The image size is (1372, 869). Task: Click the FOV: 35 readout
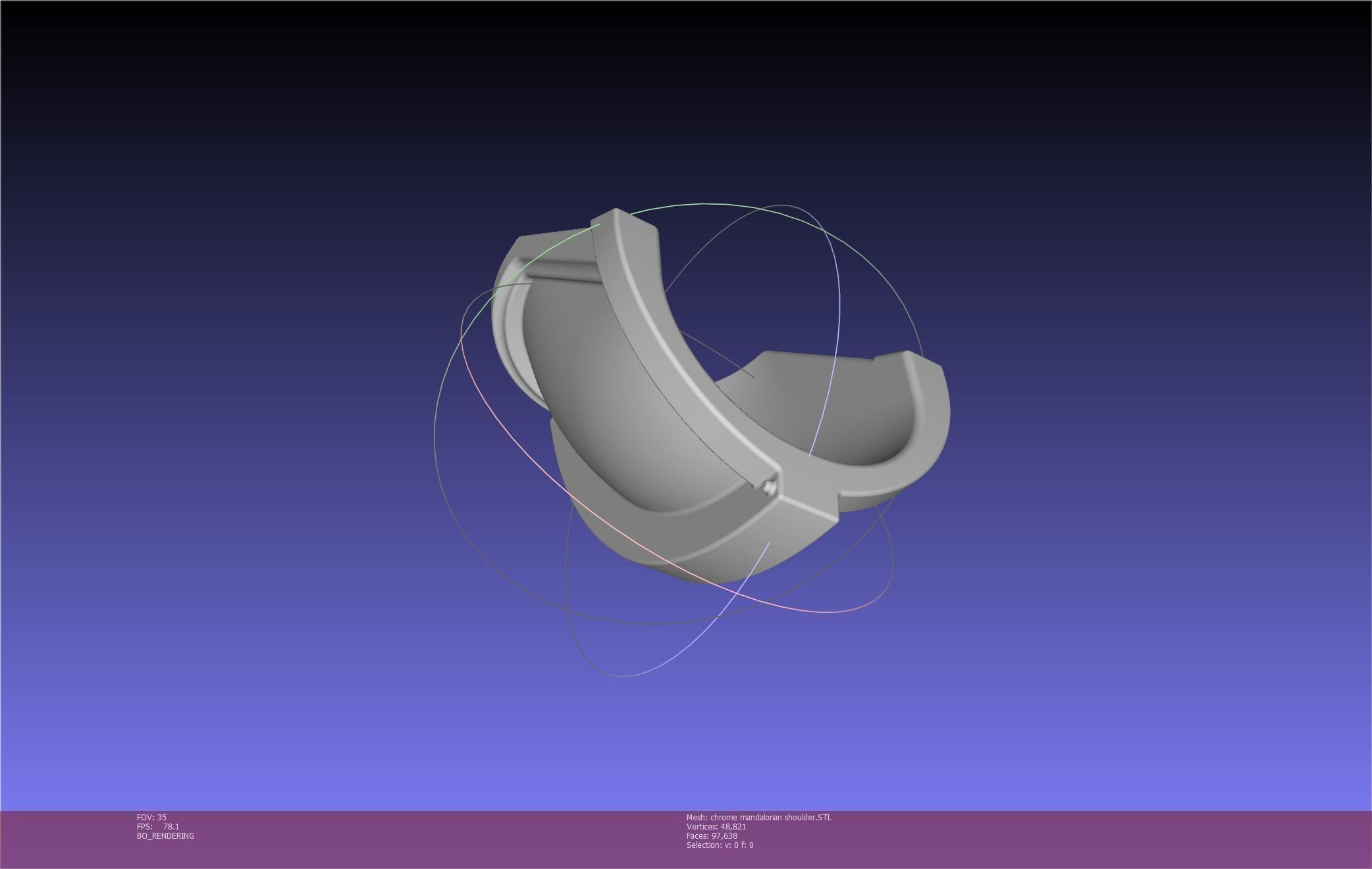click(151, 818)
